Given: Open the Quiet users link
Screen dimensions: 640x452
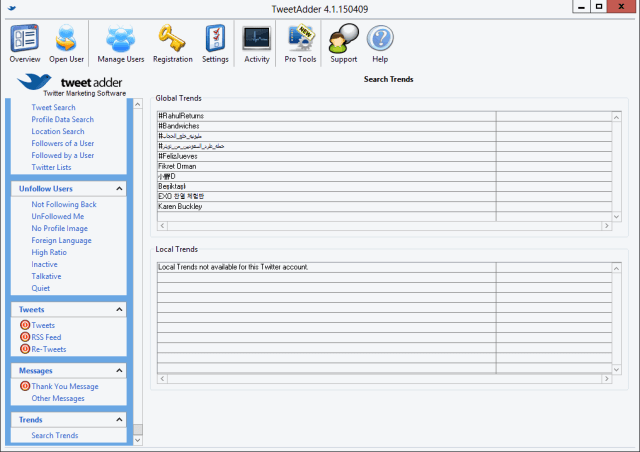Looking at the screenshot, I should tap(40, 288).
